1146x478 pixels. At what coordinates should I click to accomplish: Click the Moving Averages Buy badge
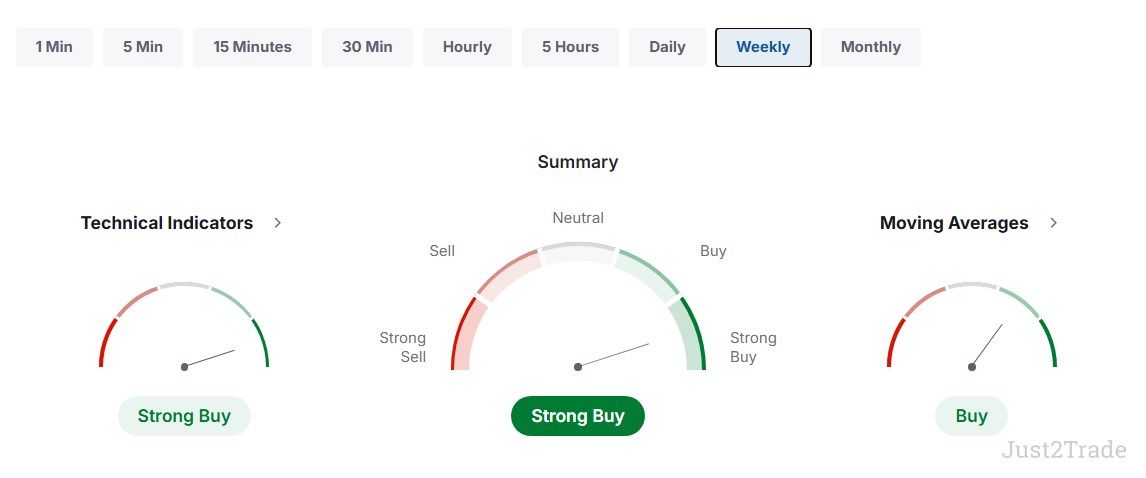[x=971, y=416]
